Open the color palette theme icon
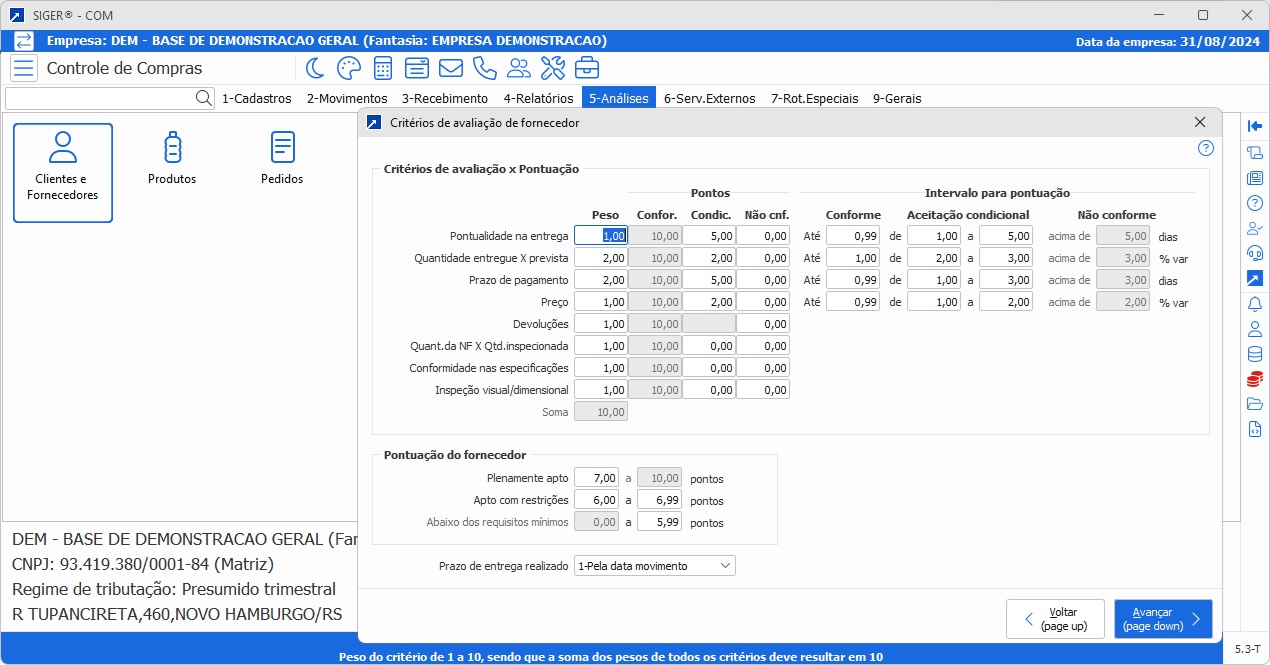The height and width of the screenshot is (665, 1270). tap(348, 68)
